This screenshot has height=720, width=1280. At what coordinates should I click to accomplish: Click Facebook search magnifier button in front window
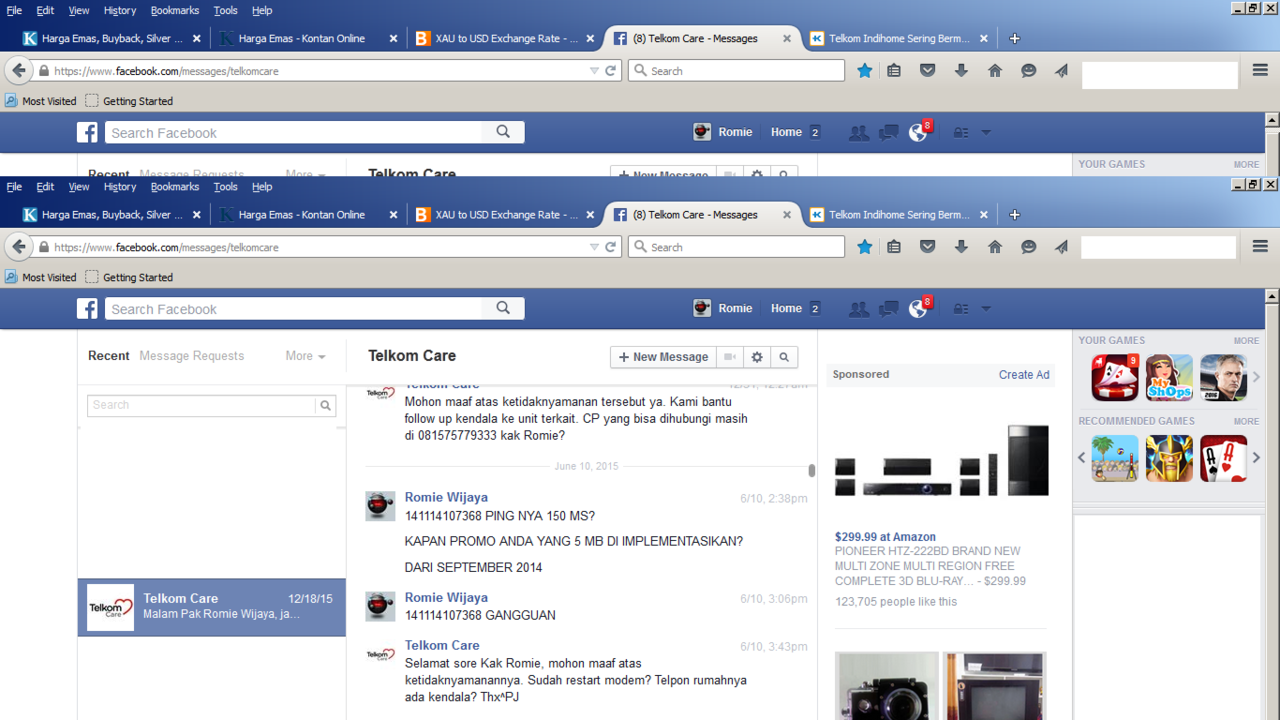coord(503,308)
